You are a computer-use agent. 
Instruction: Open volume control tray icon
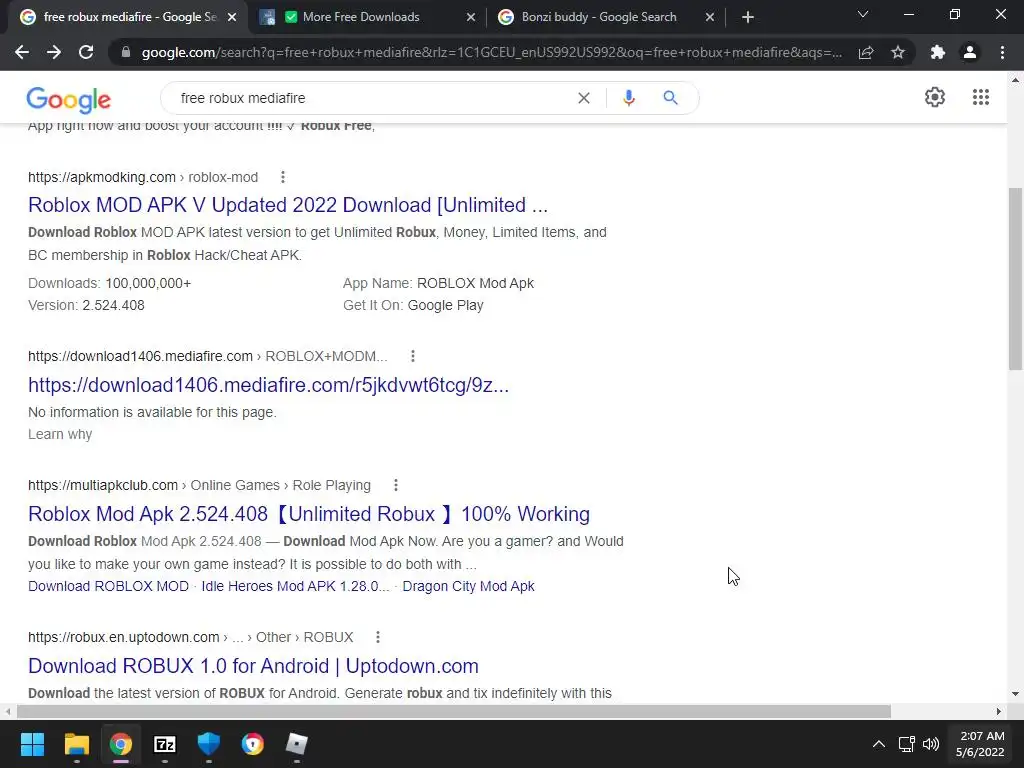(x=931, y=744)
